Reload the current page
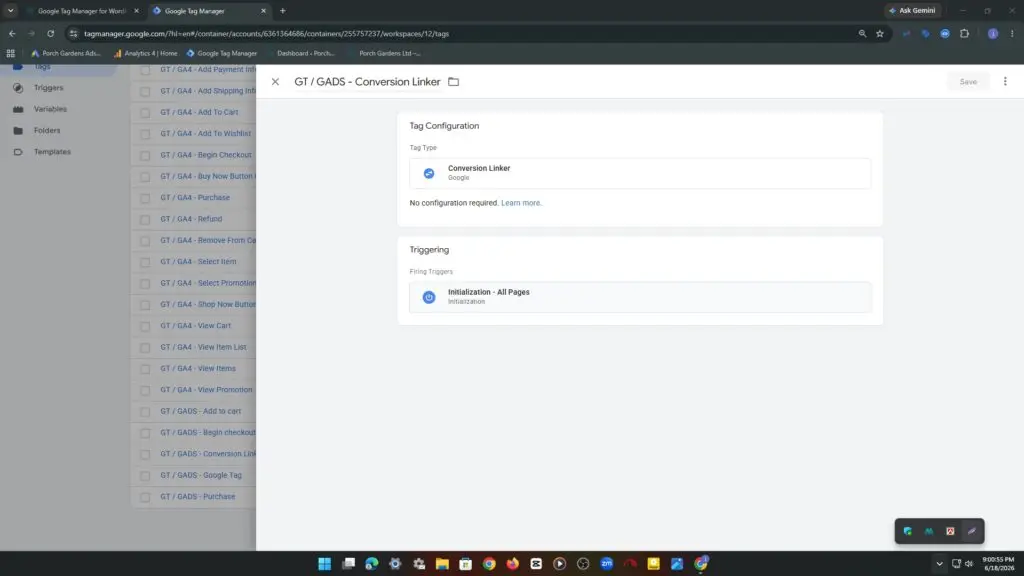The image size is (1024, 576). click(x=50, y=33)
